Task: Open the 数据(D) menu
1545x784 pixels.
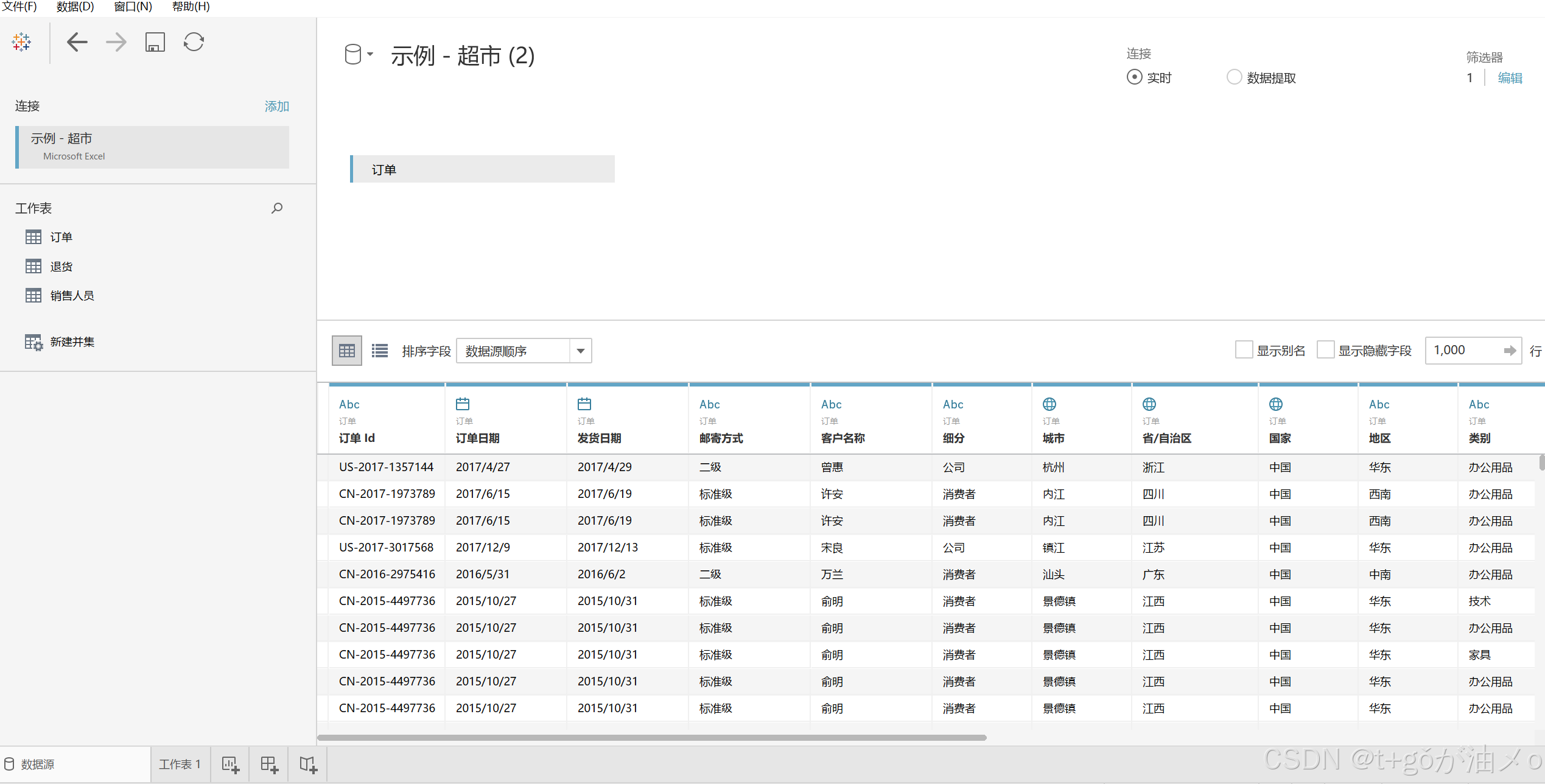Action: tap(75, 7)
